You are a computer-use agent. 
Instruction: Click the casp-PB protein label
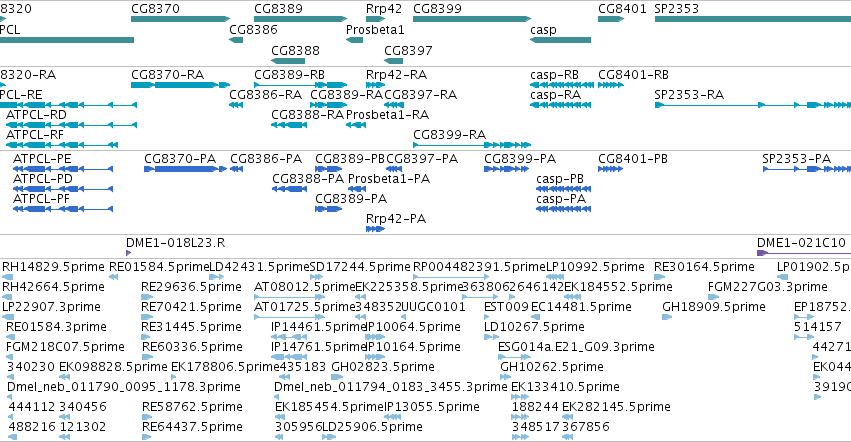[560, 179]
